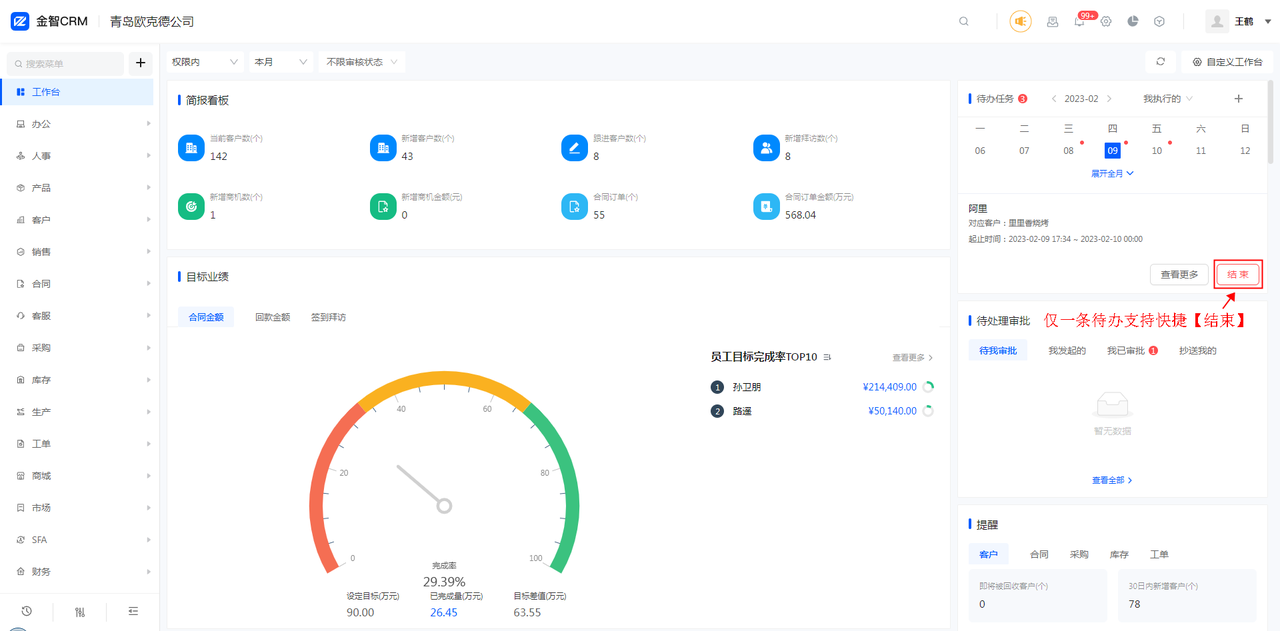Open the 不限审核状态 dropdown
1280x631 pixels.
pos(361,62)
